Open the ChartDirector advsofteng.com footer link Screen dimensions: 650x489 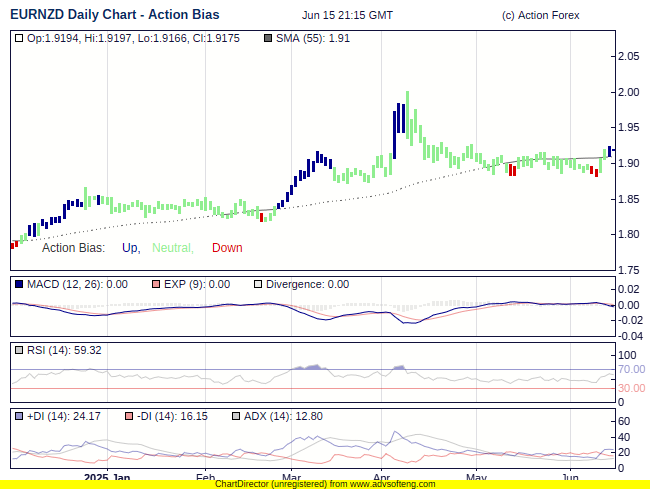325,484
